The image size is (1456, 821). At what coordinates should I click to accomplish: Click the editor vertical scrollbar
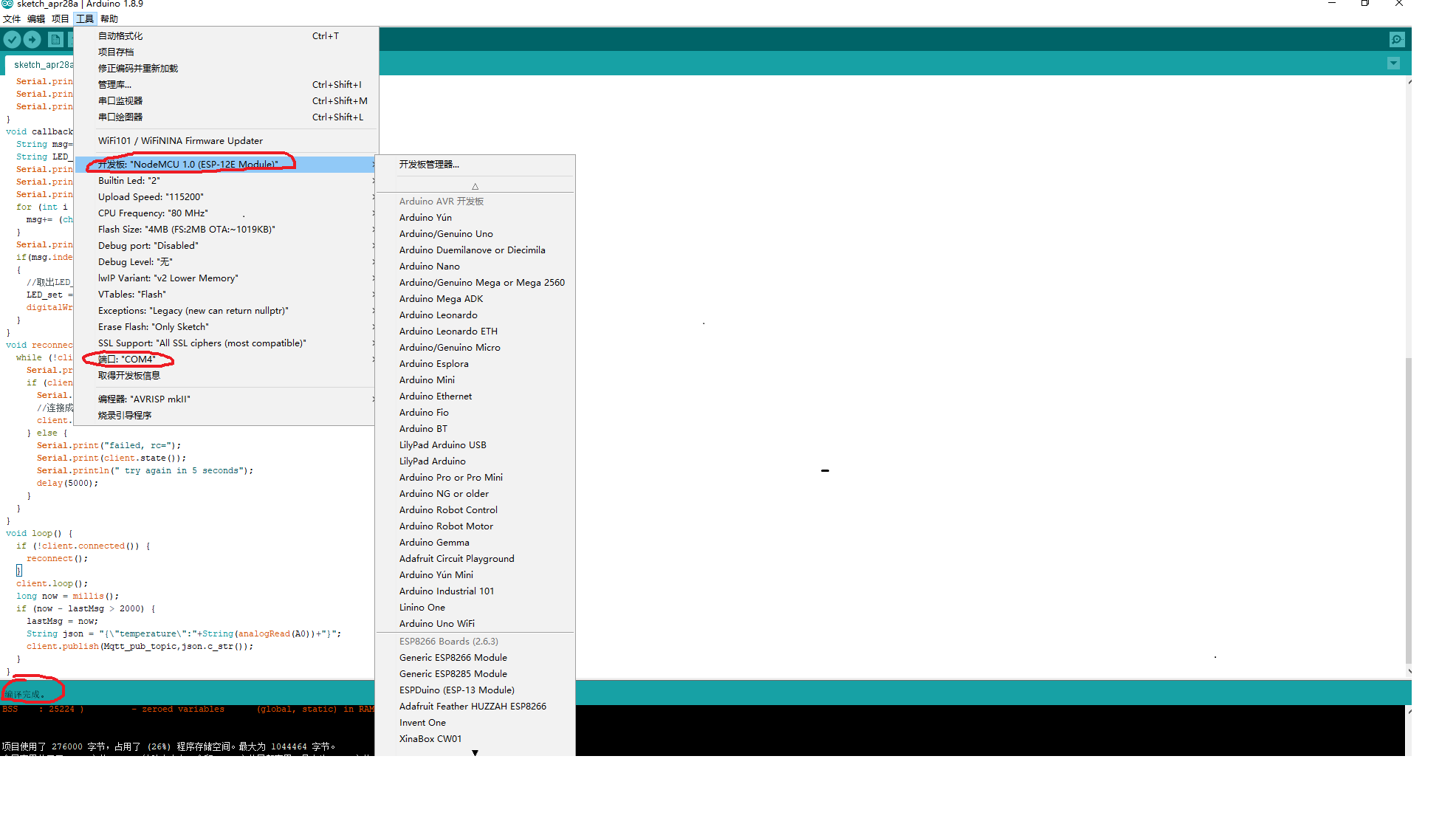1408,509
